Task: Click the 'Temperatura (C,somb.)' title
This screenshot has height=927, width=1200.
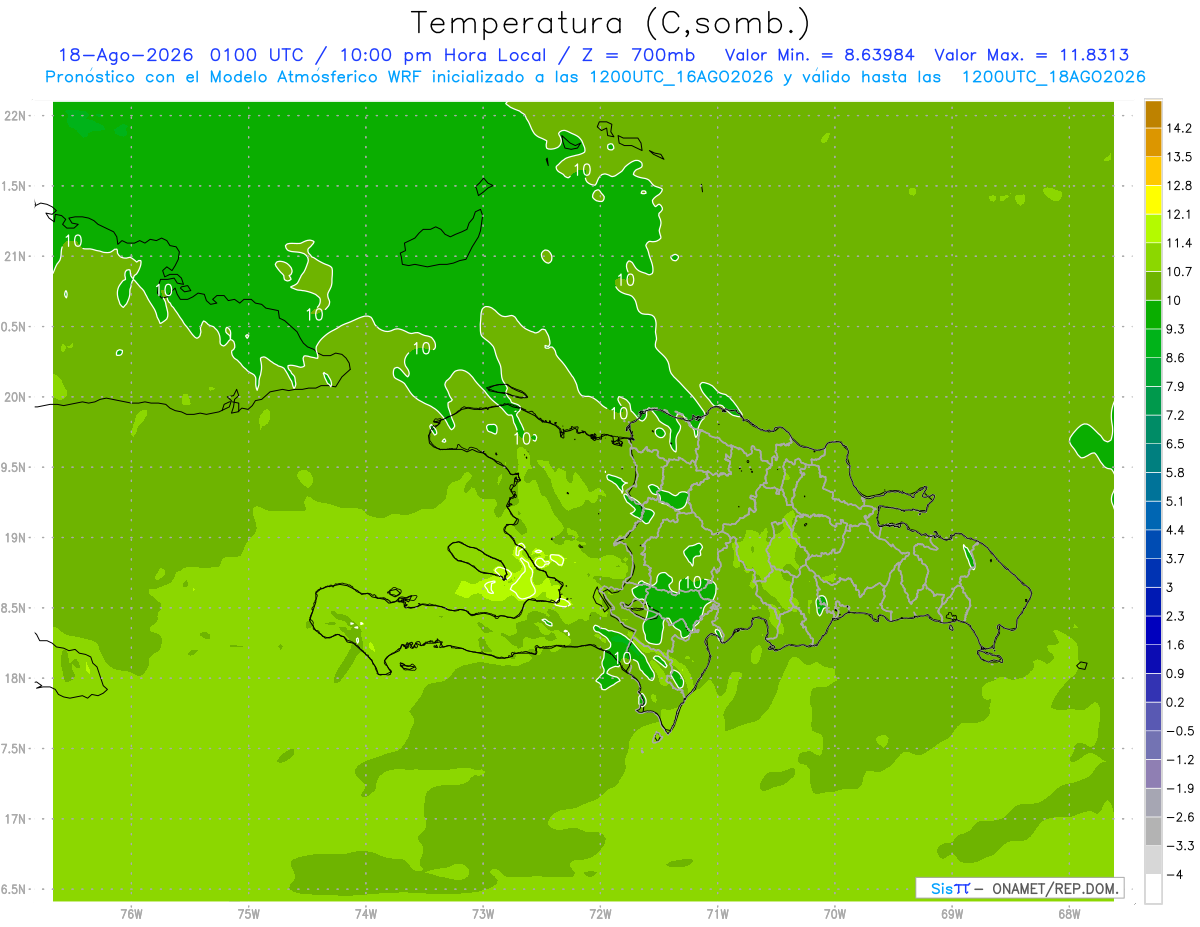Action: tap(611, 23)
